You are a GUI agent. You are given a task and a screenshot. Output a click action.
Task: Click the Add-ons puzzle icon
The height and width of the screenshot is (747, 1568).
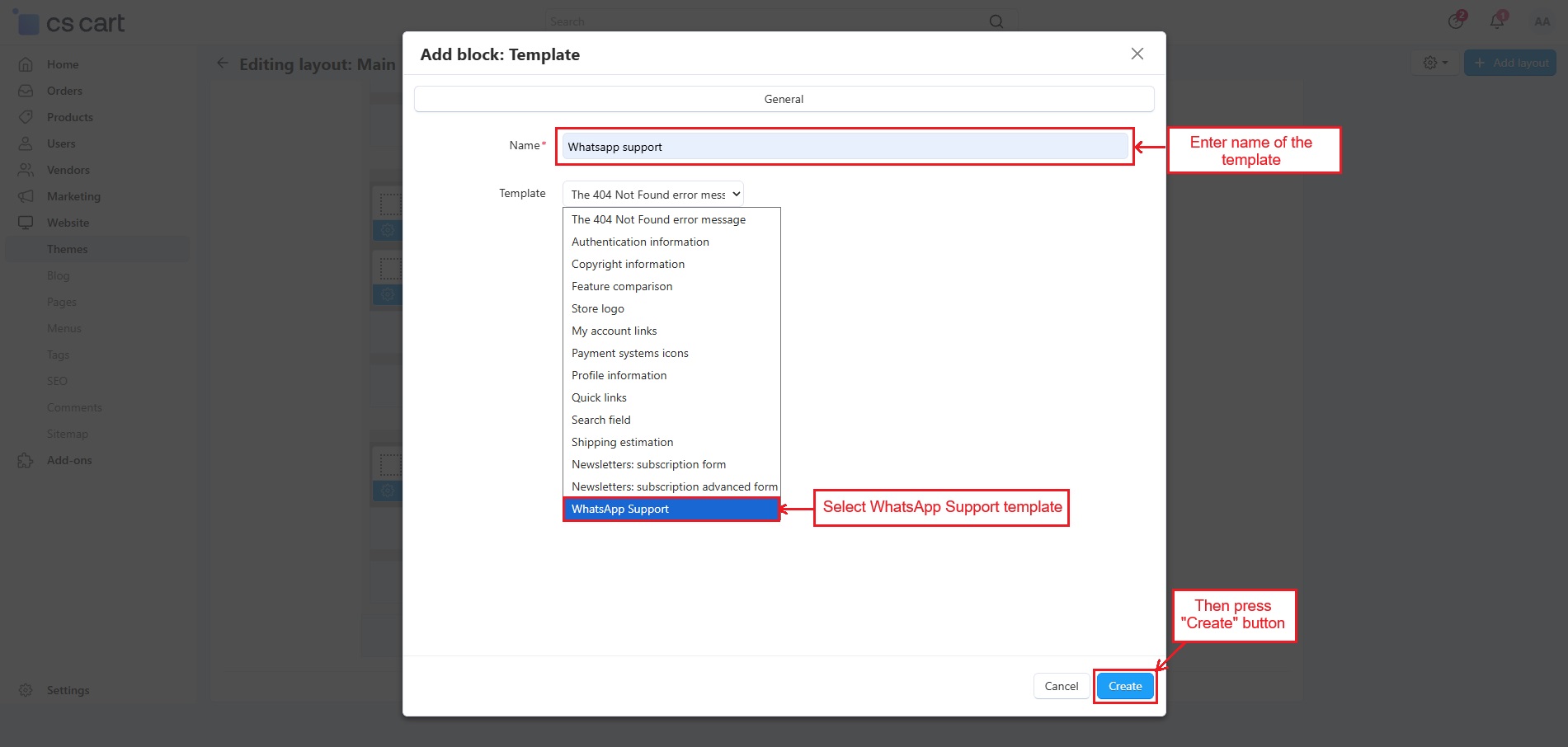point(26,460)
